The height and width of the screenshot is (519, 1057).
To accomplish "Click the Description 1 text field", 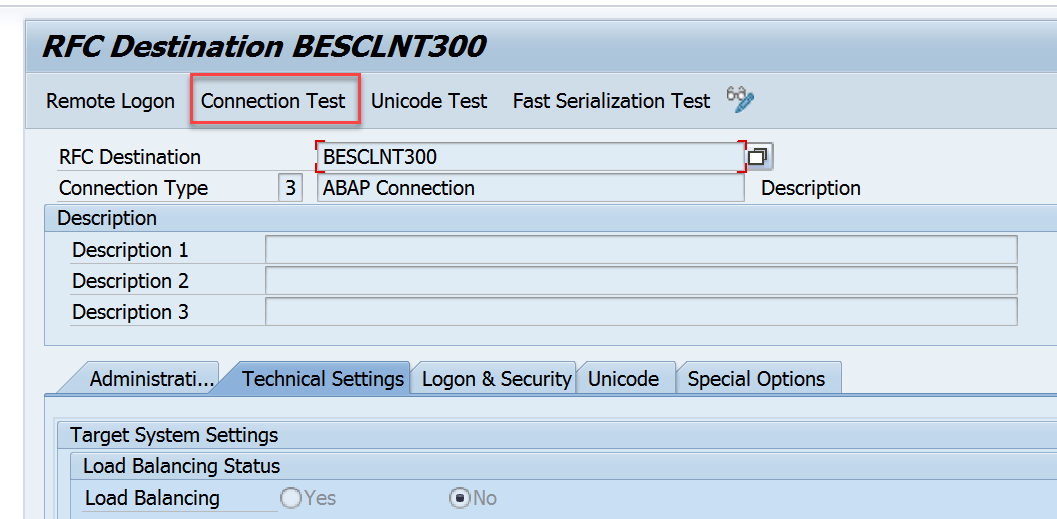I will coord(640,250).
